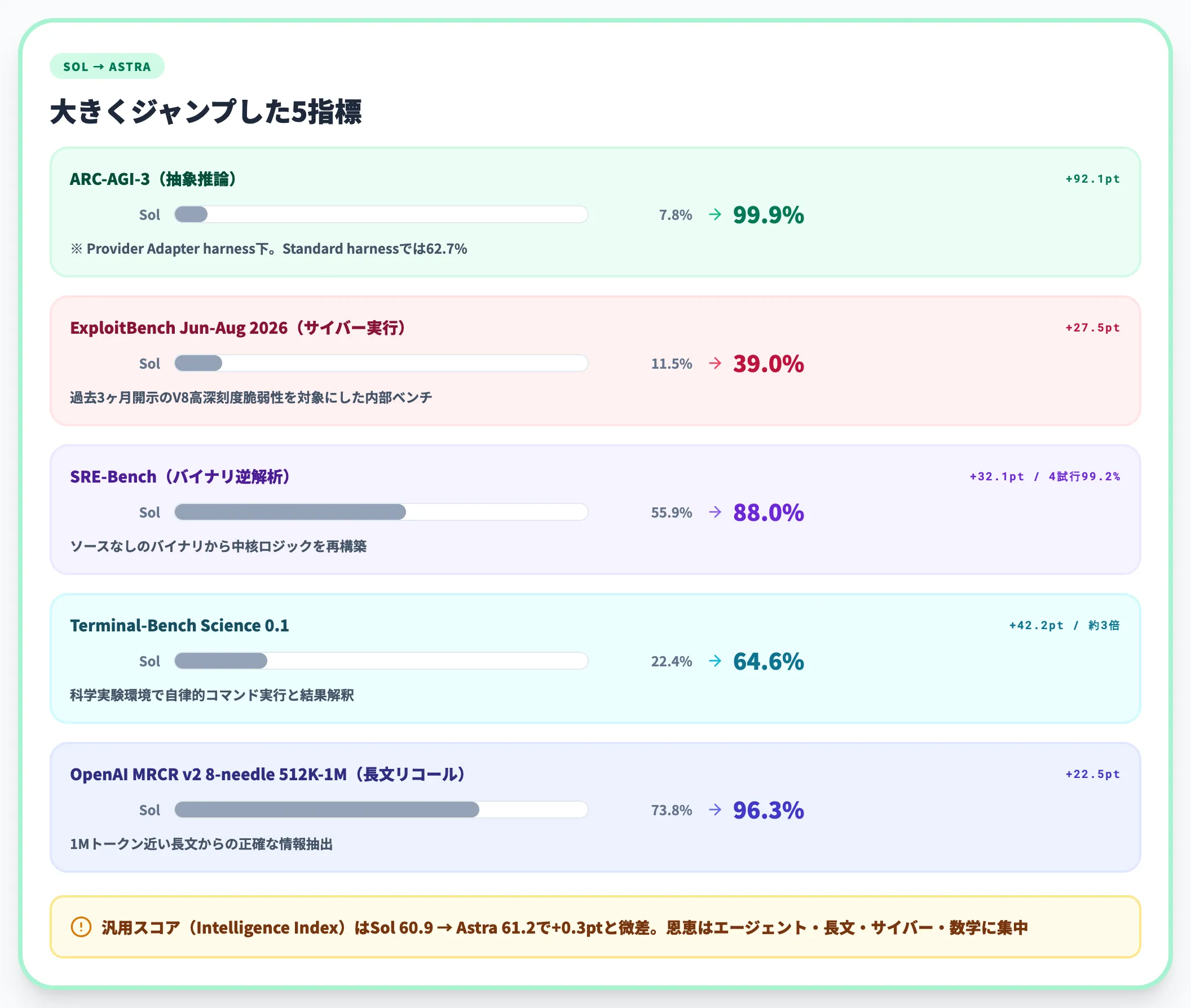
Task: Click the +27.5pt delta label
Action: 1092,328
